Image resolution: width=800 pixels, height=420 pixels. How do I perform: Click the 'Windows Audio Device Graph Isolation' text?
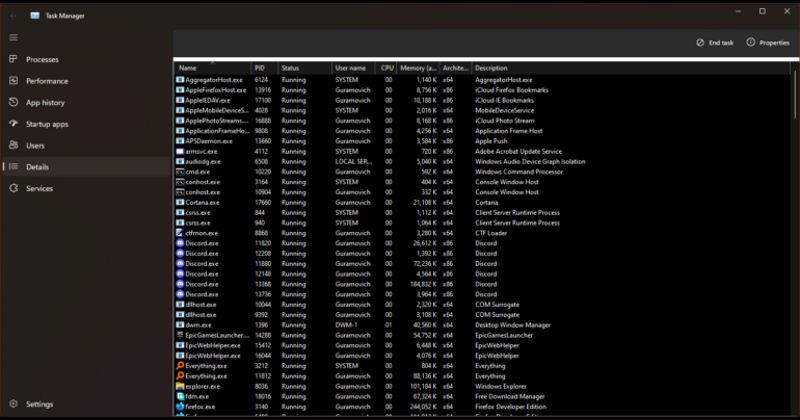pos(530,161)
